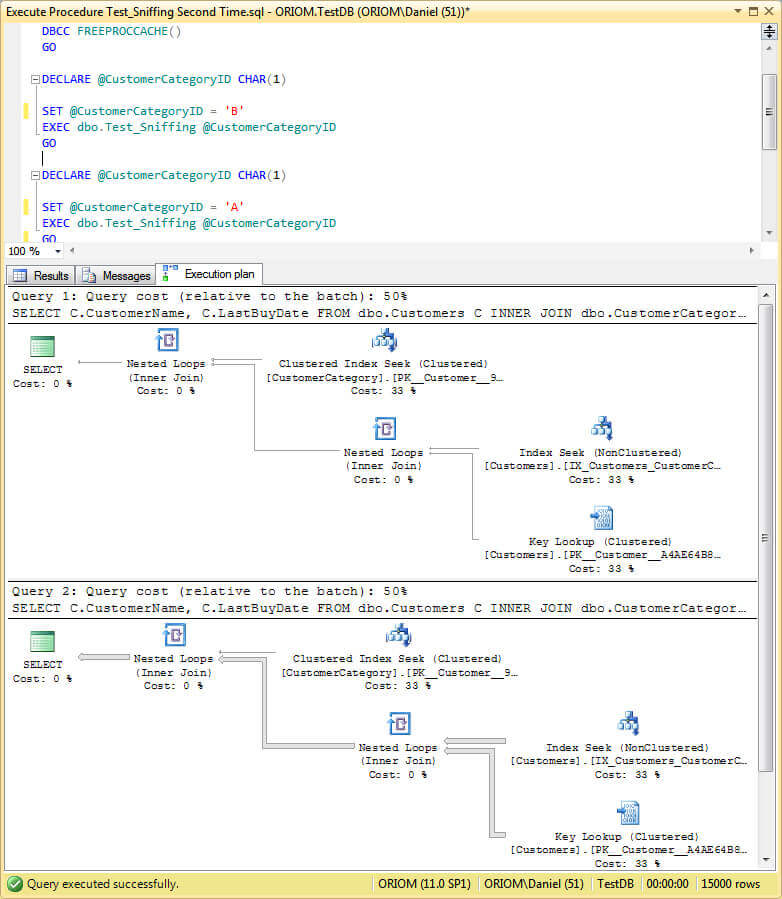Image resolution: width=782 pixels, height=899 pixels.
Task: Click the green check status icon
Action: pyautogui.click(x=15, y=884)
